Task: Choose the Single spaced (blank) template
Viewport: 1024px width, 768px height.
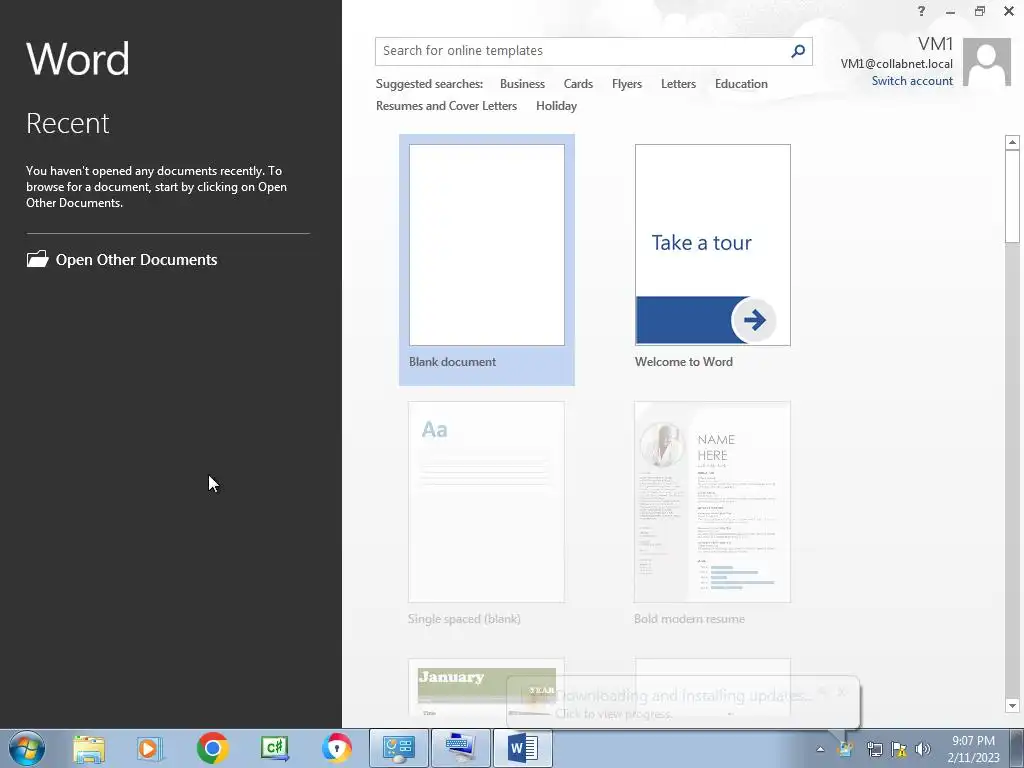Action: point(486,514)
